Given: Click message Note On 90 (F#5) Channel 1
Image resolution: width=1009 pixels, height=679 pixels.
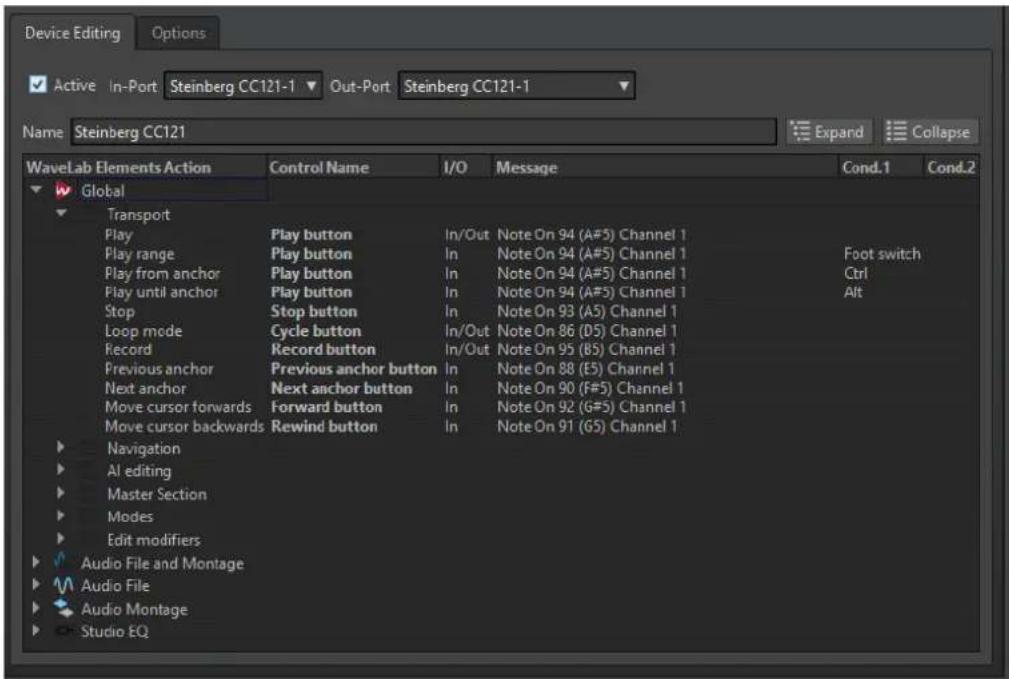Looking at the screenshot, I should tap(590, 388).
